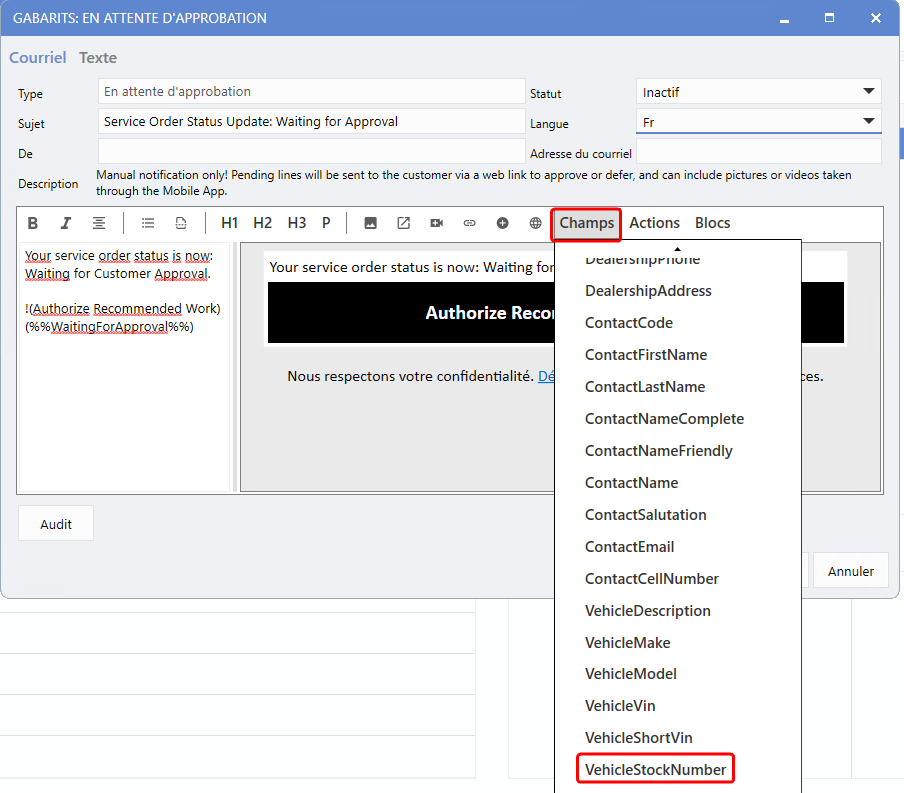Click the globe icon in toolbar
This screenshot has width=904, height=793.
pos(536,223)
